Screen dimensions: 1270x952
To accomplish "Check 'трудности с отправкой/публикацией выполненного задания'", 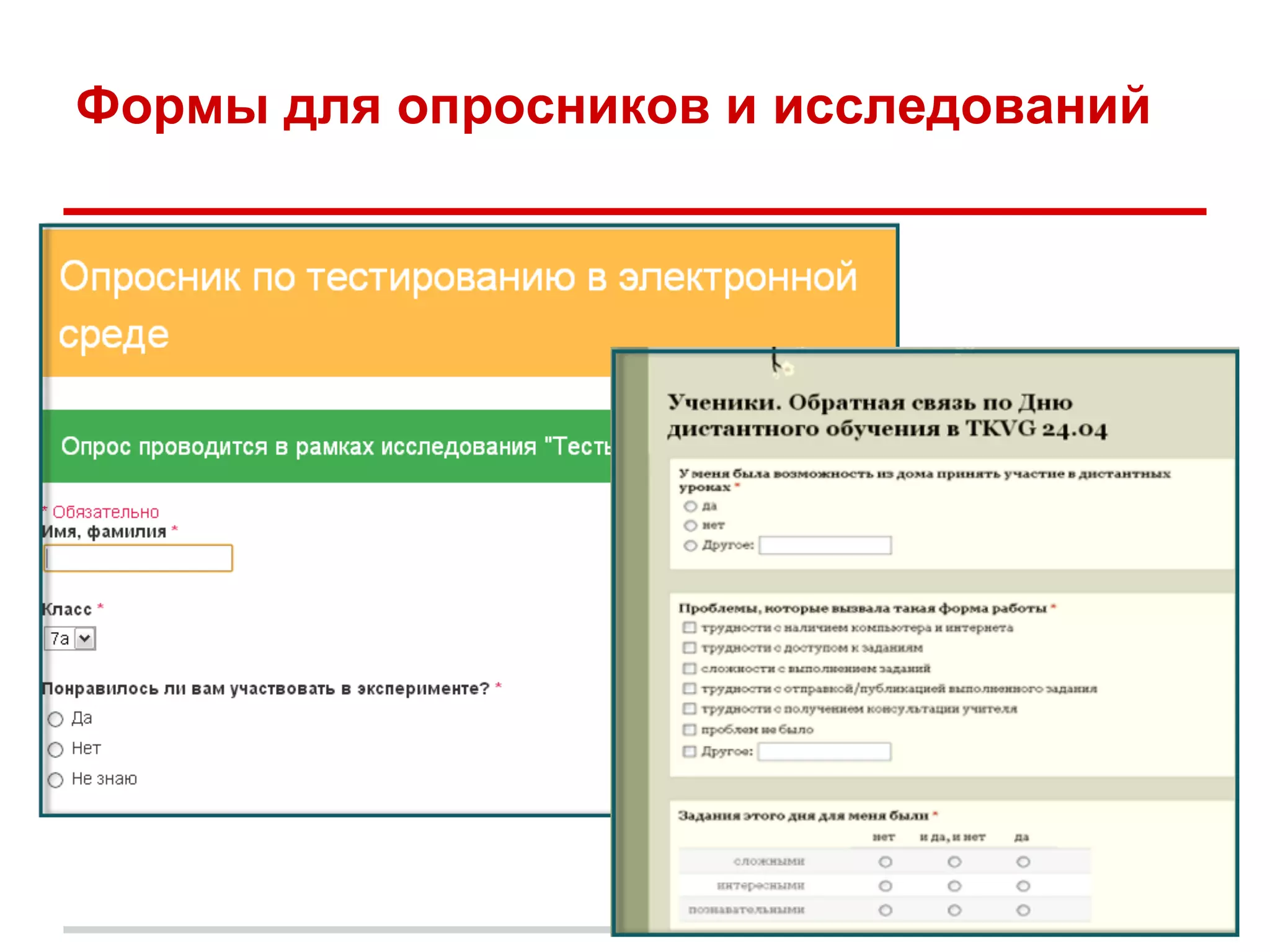I will click(689, 689).
